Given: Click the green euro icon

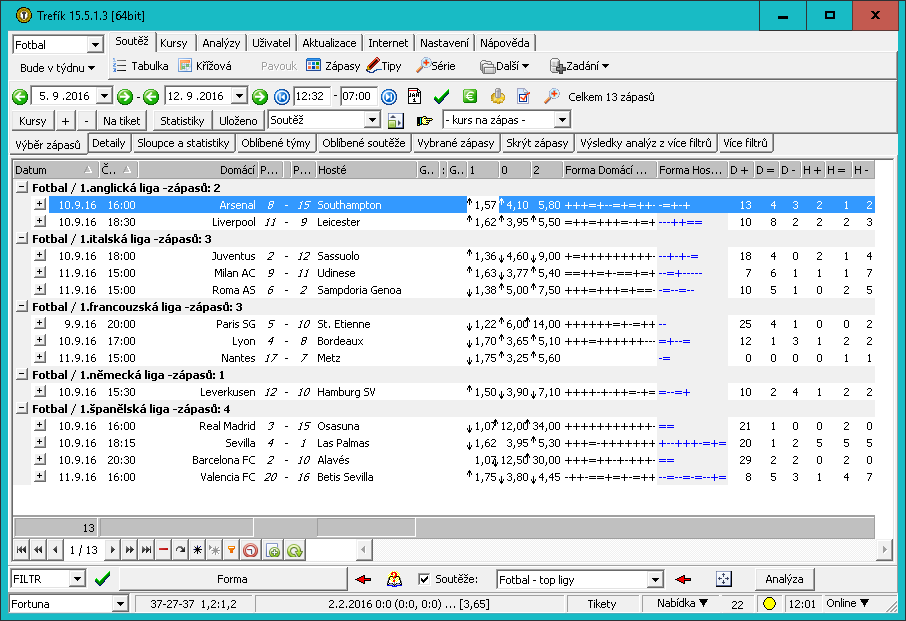Looking at the screenshot, I should click(x=470, y=96).
